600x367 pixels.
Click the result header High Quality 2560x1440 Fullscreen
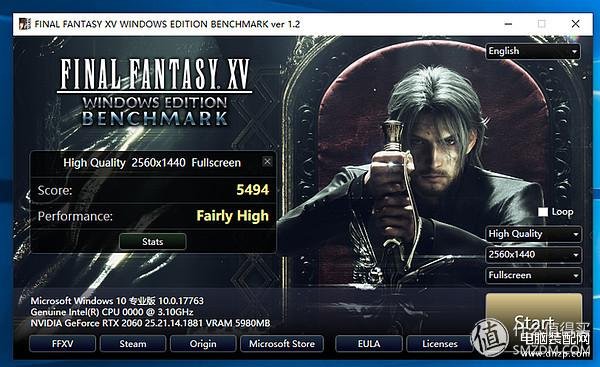tap(152, 163)
